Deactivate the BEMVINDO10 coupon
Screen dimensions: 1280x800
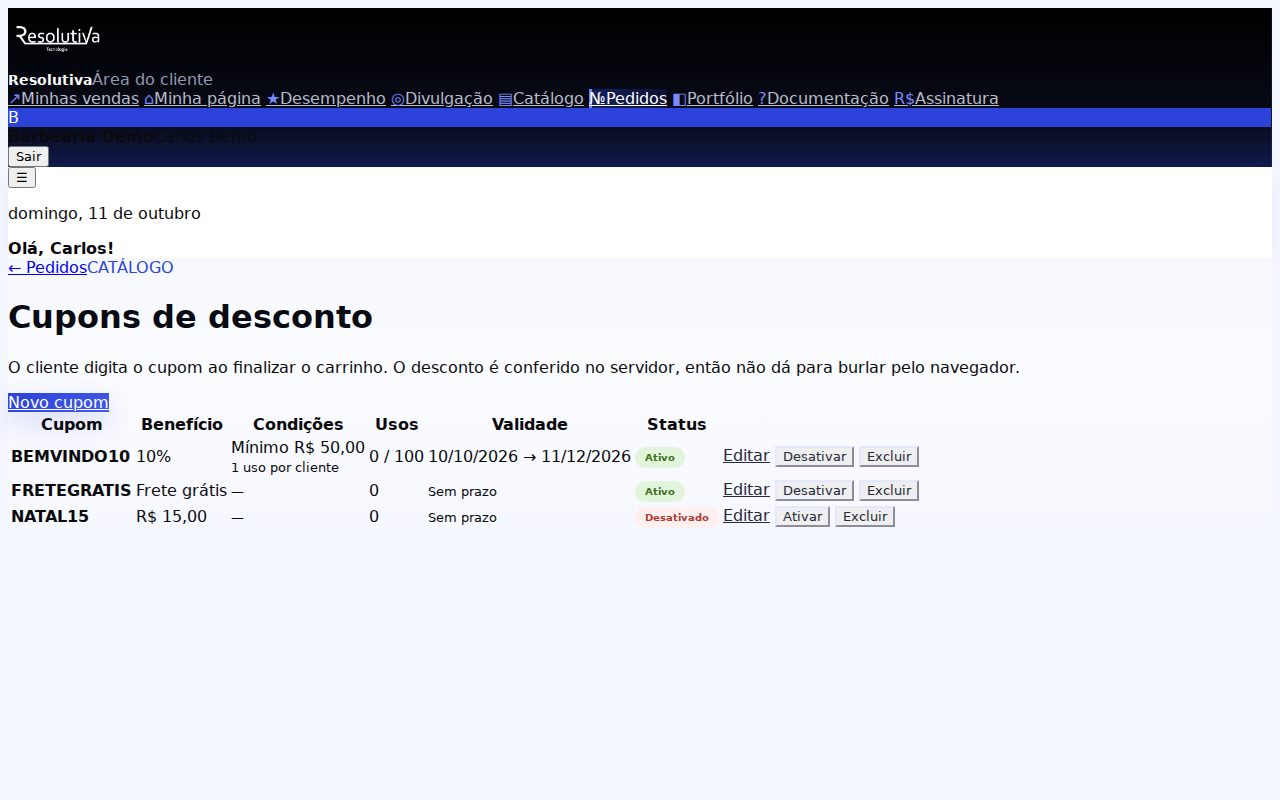pyautogui.click(x=814, y=456)
